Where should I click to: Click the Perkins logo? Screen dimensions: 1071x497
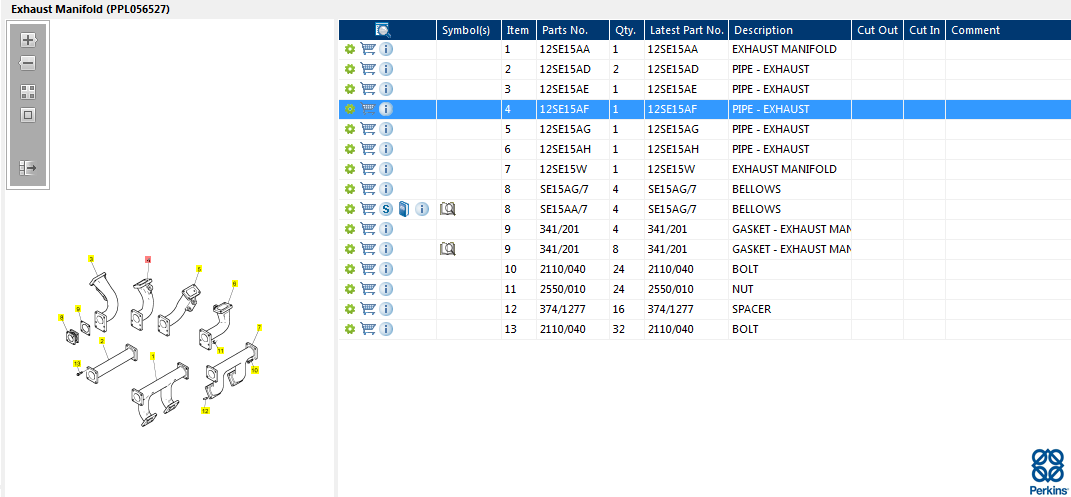tap(1048, 472)
